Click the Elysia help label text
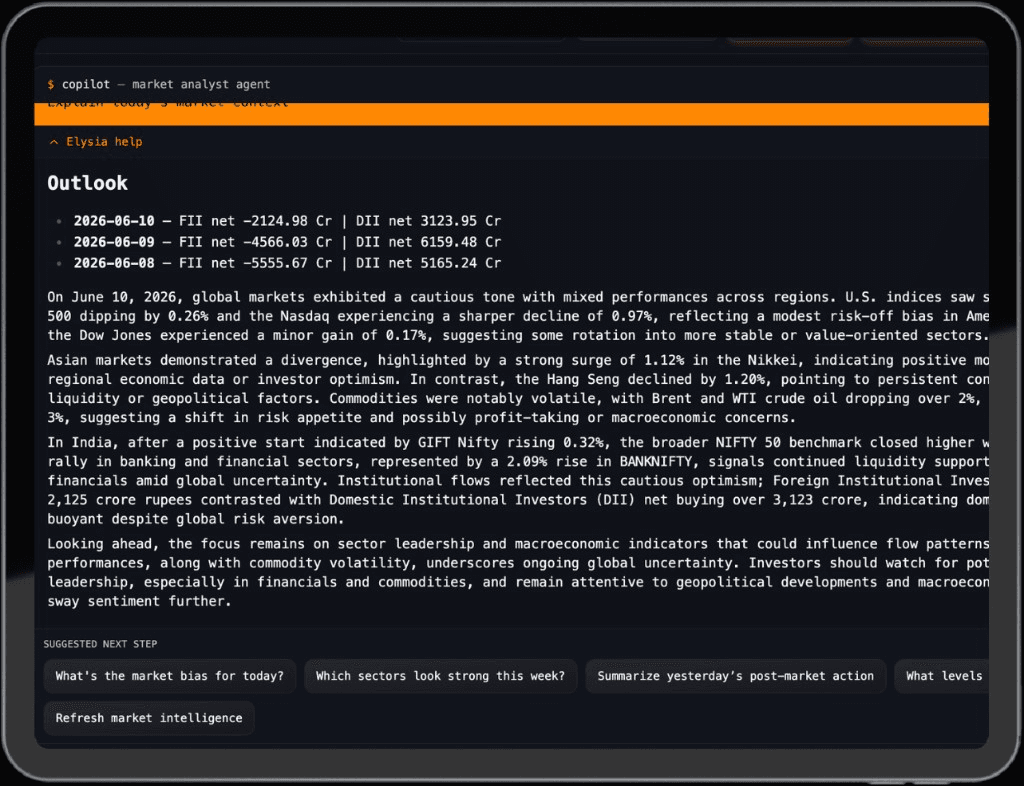Screen dimensions: 1024x786 (104, 142)
